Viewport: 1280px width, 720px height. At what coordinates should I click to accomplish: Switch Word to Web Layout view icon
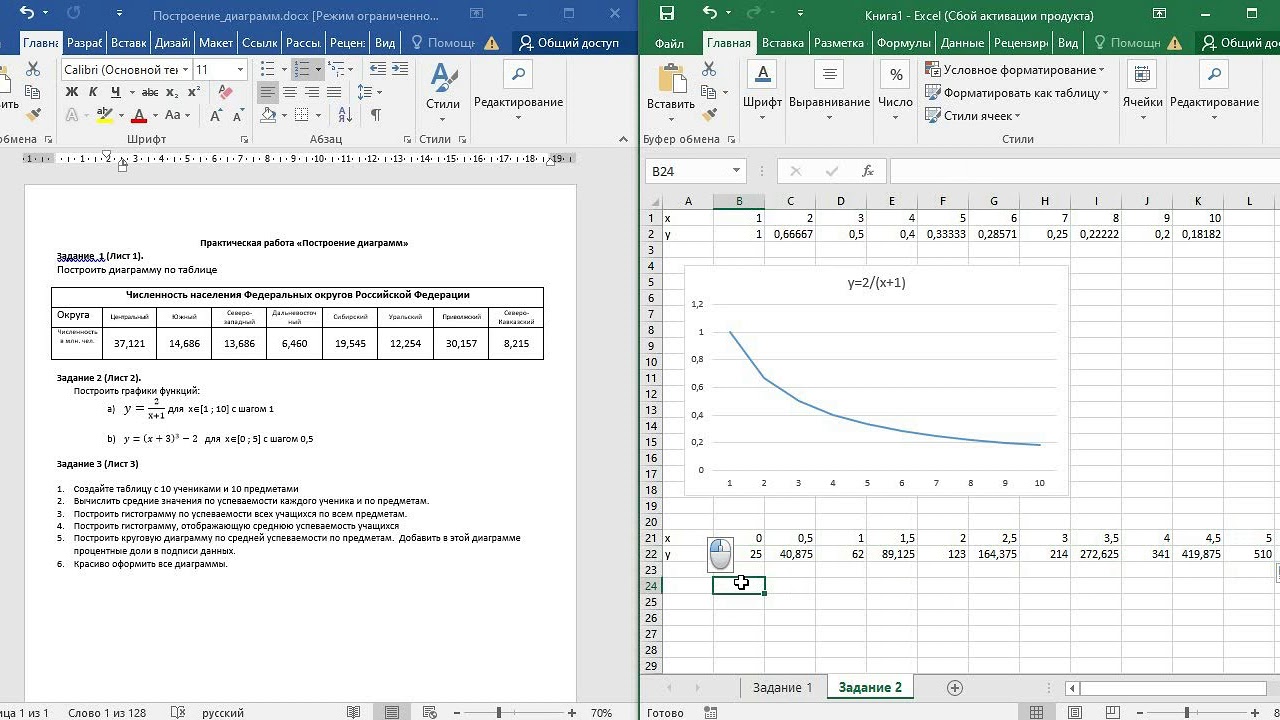tap(430, 713)
